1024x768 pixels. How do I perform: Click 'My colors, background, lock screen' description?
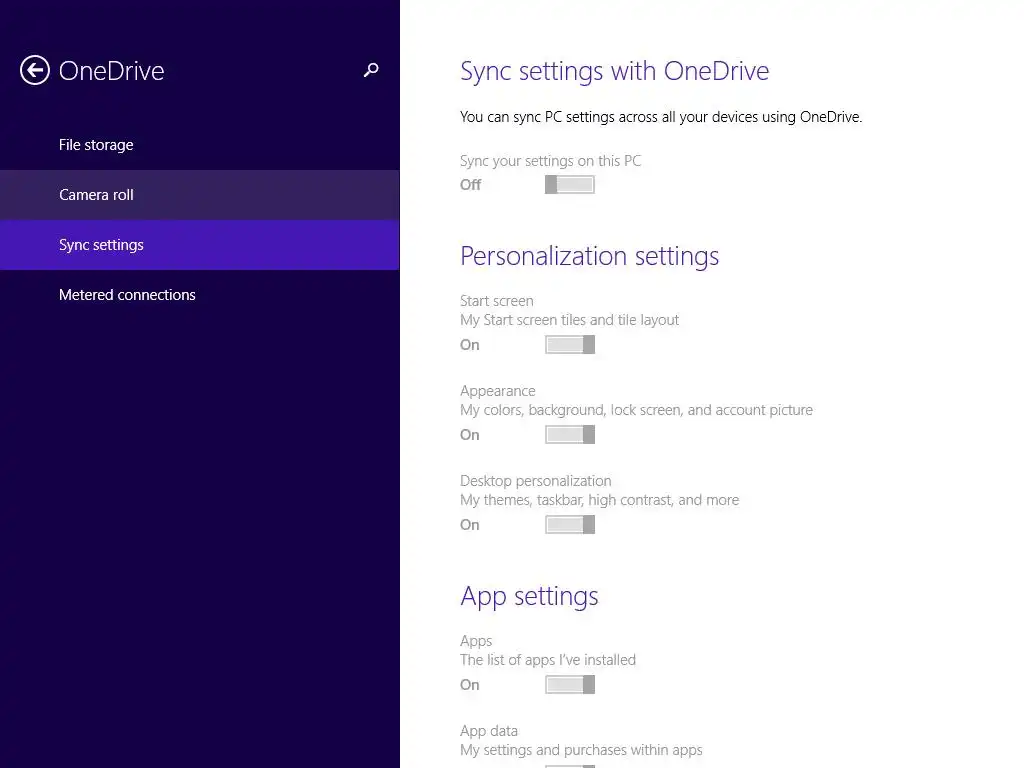point(637,410)
